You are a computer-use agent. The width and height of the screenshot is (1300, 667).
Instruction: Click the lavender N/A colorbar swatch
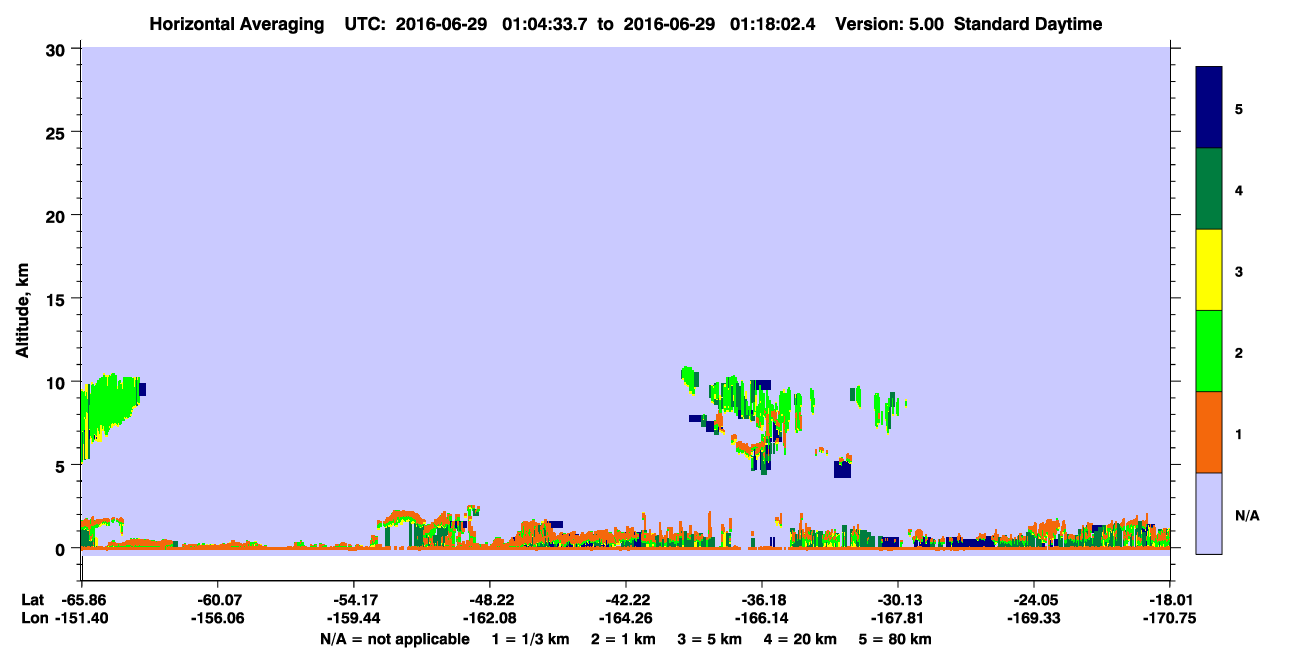[x=1209, y=513]
